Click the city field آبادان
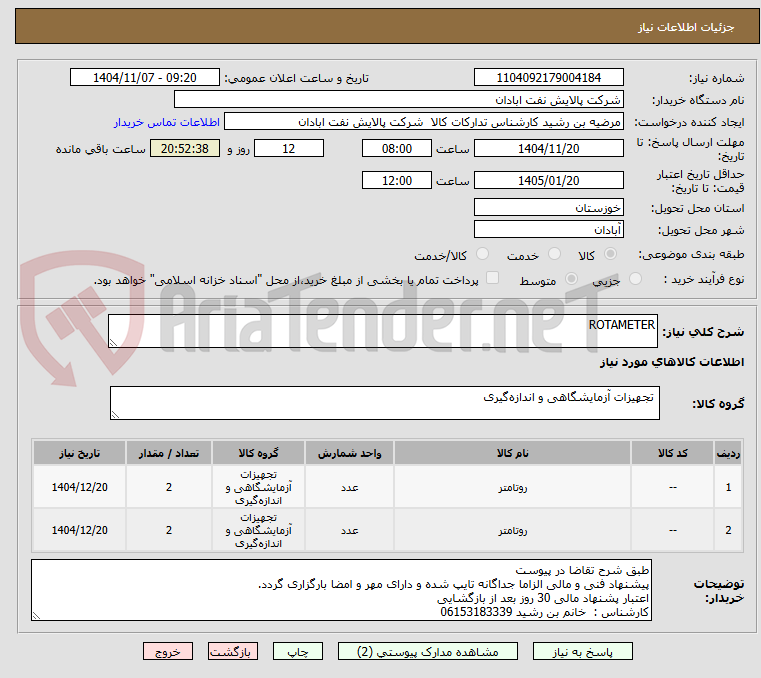Viewport: 761px width, 678px height. coord(548,230)
